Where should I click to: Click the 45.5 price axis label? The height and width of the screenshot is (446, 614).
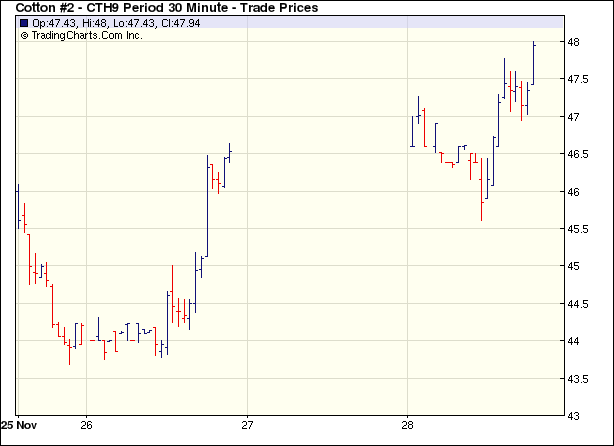(x=579, y=229)
